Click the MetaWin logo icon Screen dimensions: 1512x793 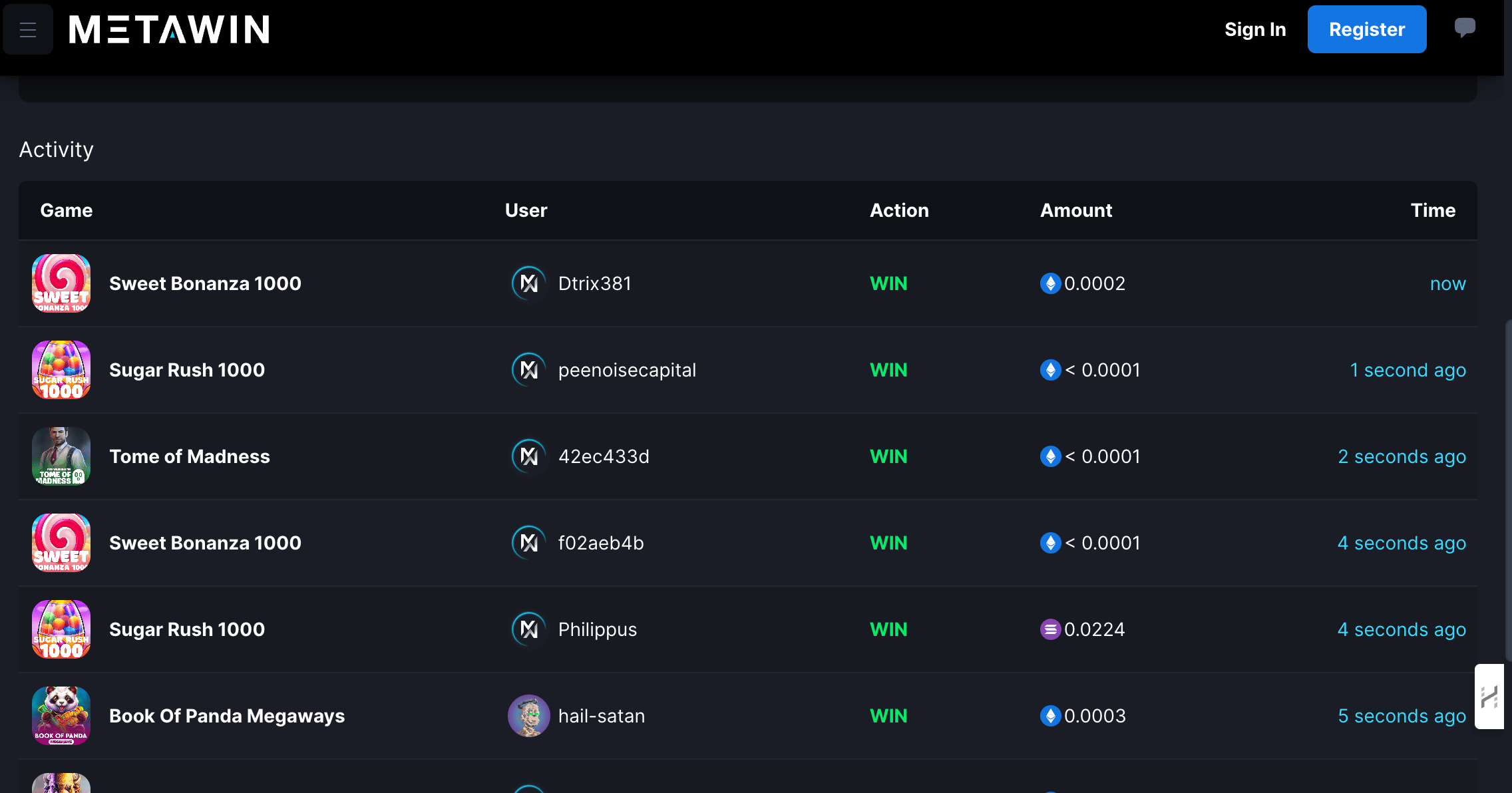170,28
